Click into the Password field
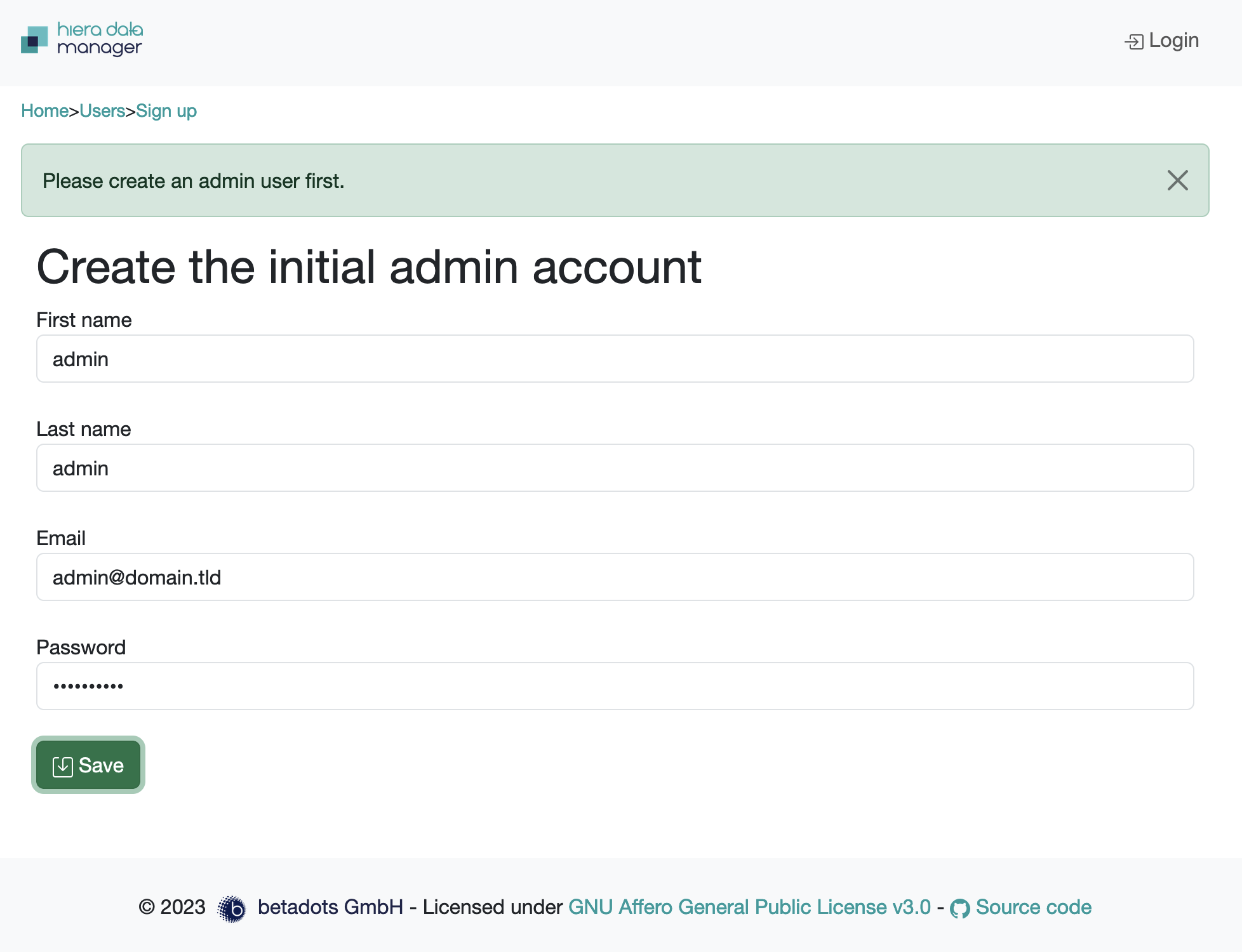The width and height of the screenshot is (1242, 952). [x=615, y=686]
